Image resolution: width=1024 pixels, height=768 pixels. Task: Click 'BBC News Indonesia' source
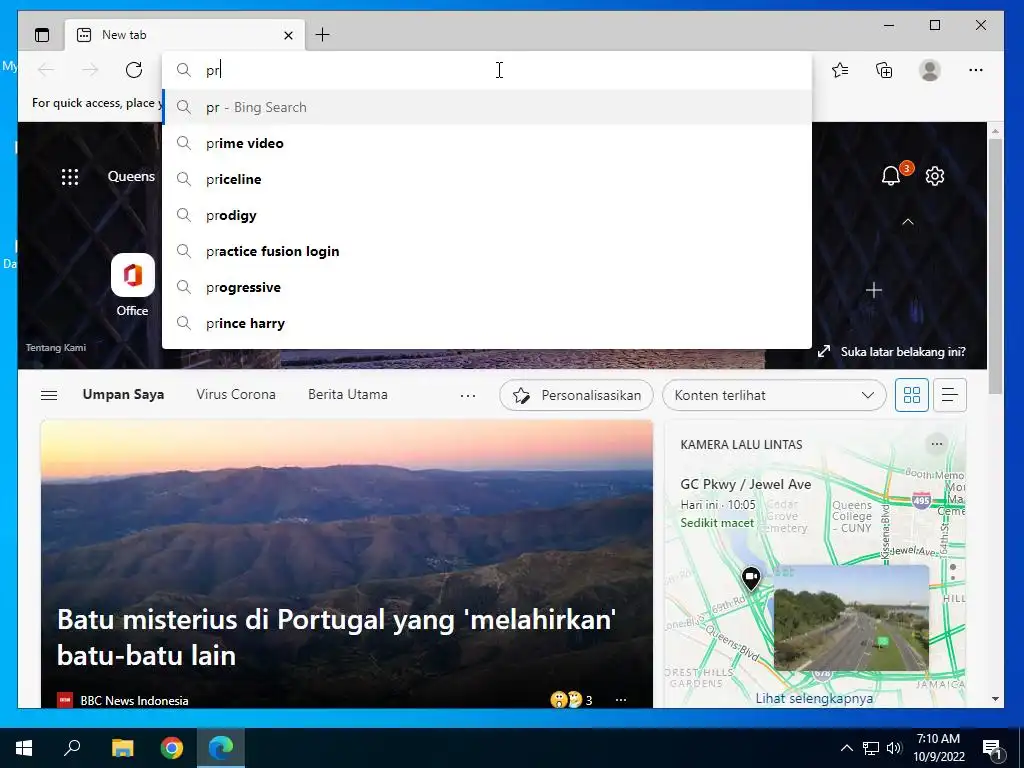(x=134, y=700)
